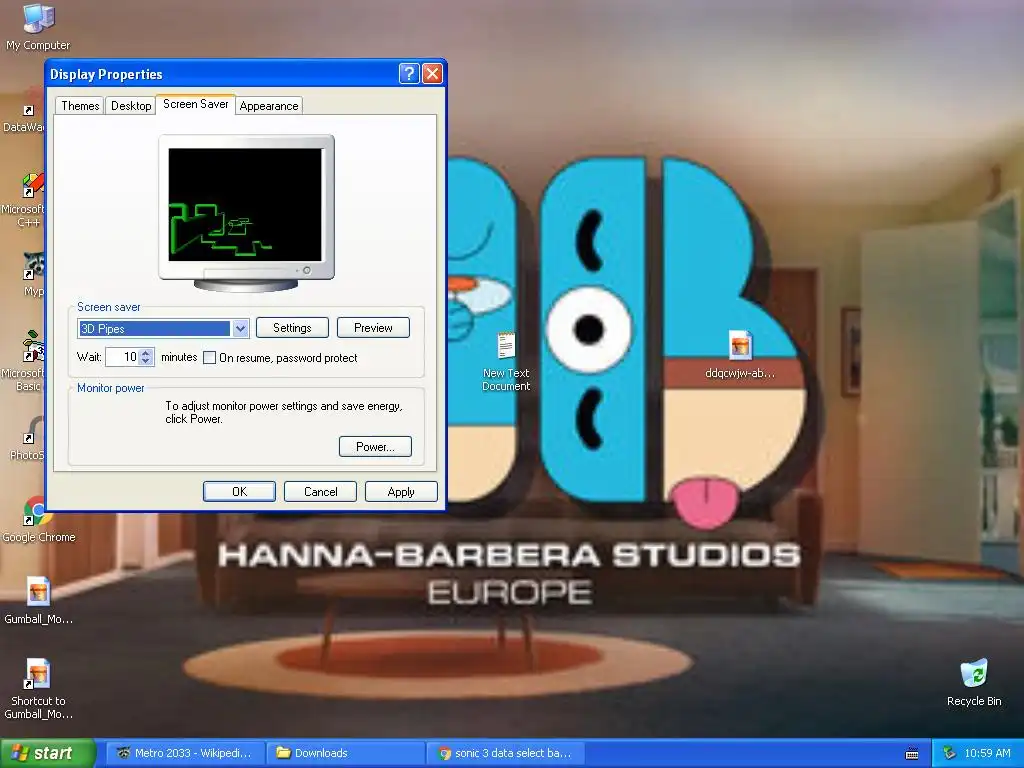Switch to the Desktop tab
This screenshot has height=768, width=1024.
(x=131, y=106)
